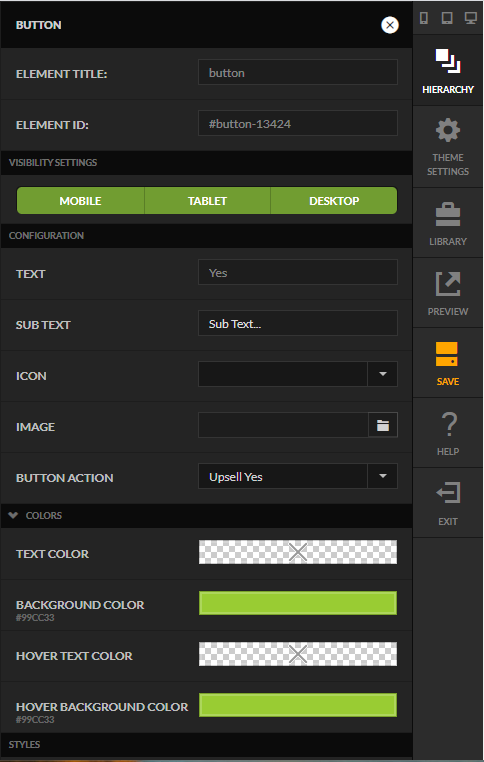Toggle Tablet visibility setting
This screenshot has height=762, width=484.
tap(207, 201)
